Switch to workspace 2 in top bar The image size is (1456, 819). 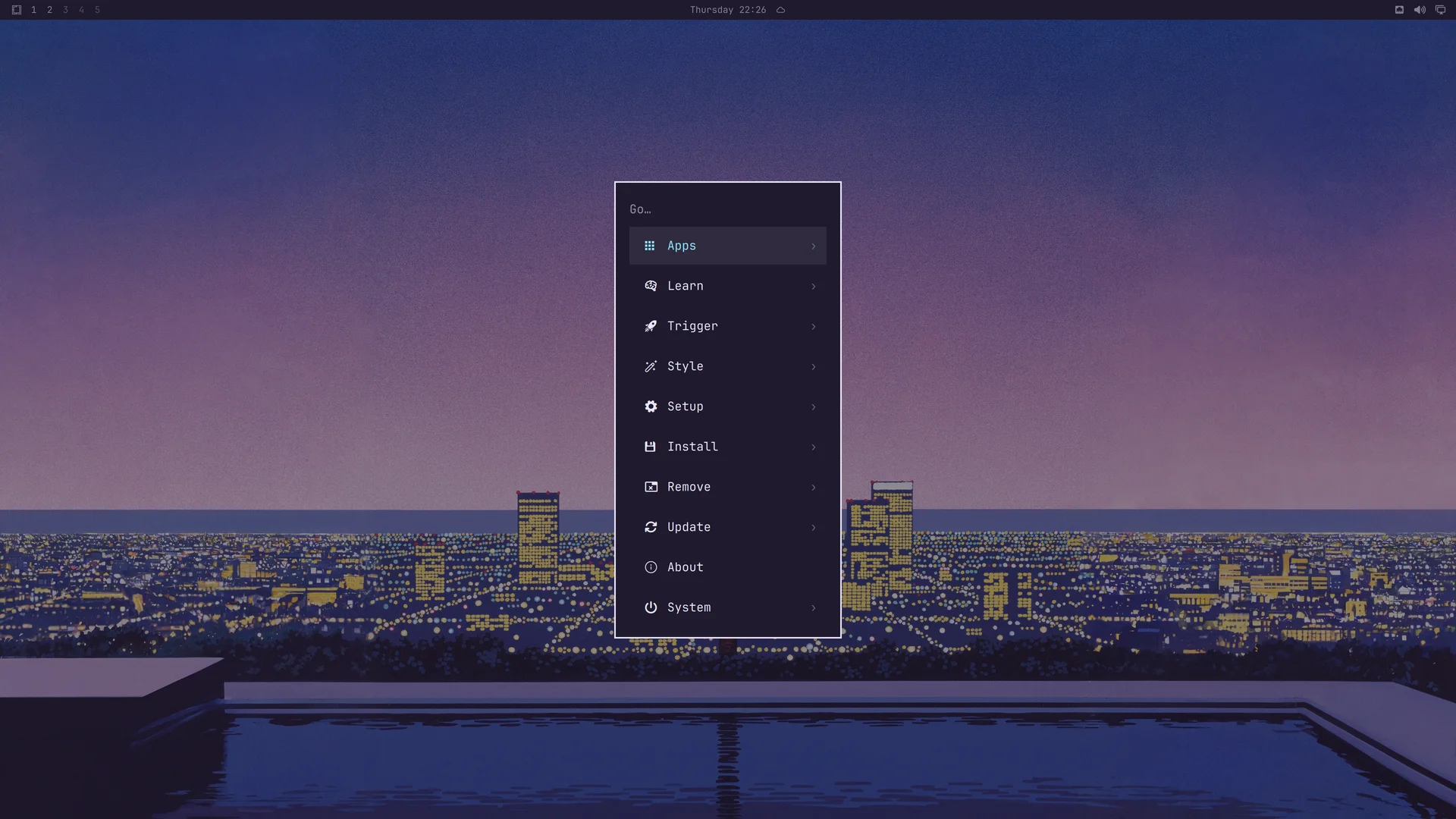pos(49,10)
